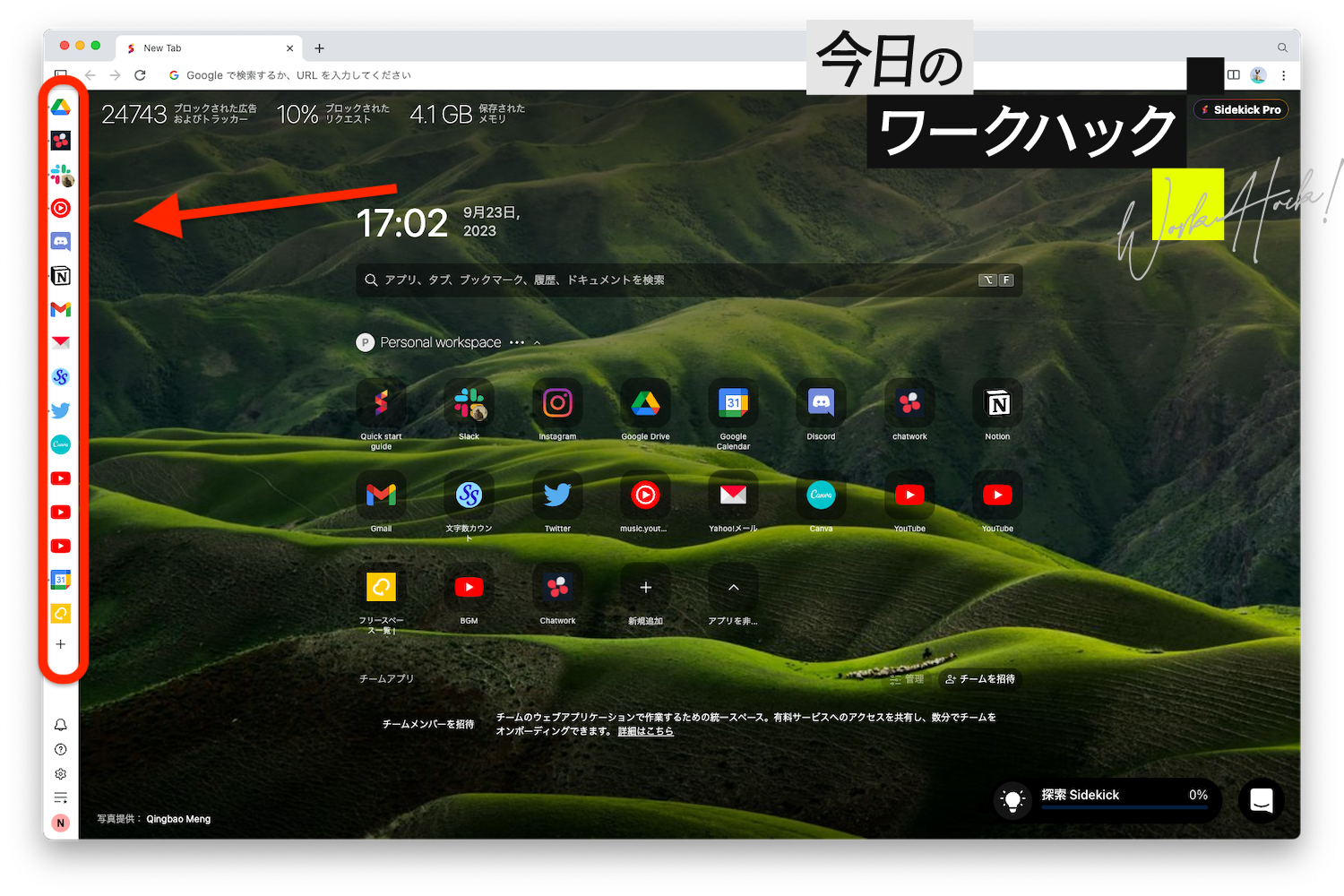
Task: Open the profile avatar N at sidebar bottom
Action: 60,823
